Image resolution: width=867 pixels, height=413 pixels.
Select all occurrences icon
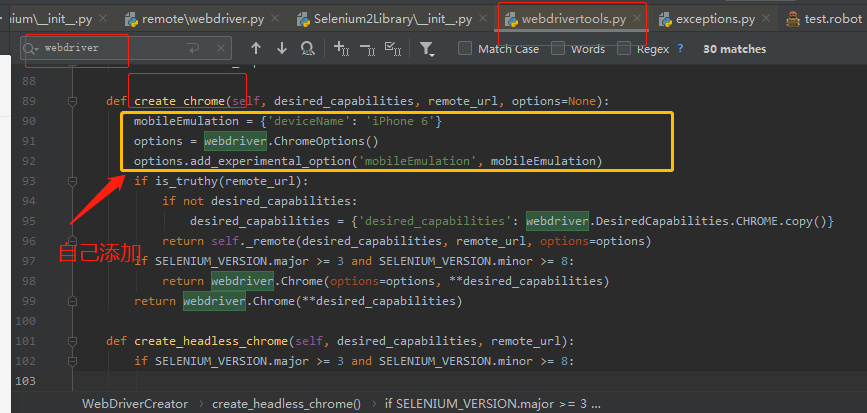click(393, 49)
